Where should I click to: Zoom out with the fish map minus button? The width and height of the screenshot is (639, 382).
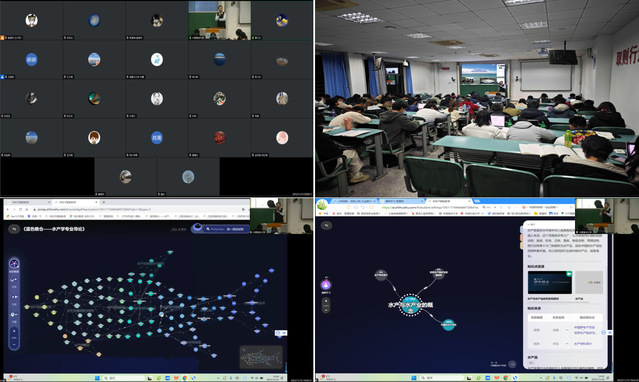pos(14,344)
